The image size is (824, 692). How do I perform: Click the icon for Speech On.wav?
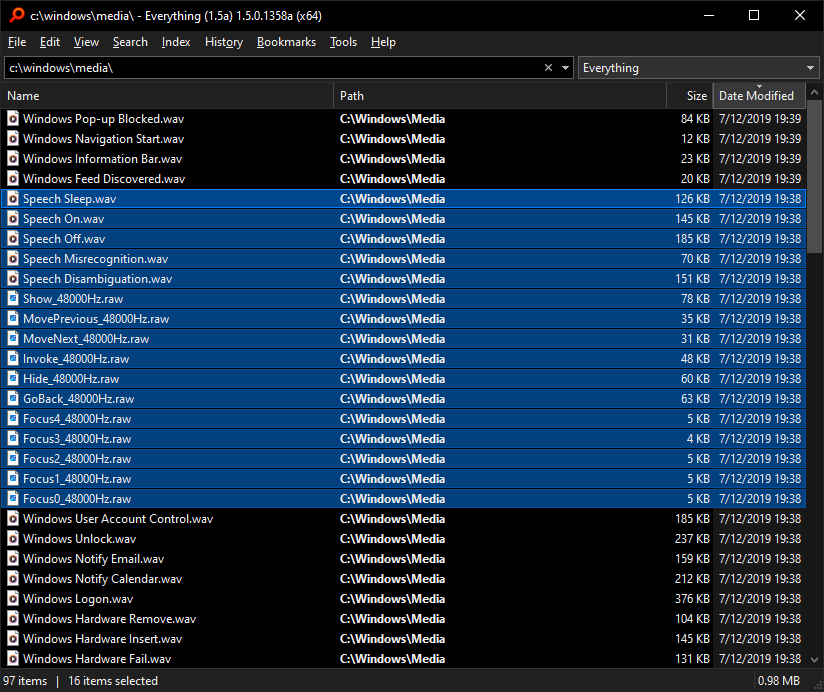click(13, 219)
